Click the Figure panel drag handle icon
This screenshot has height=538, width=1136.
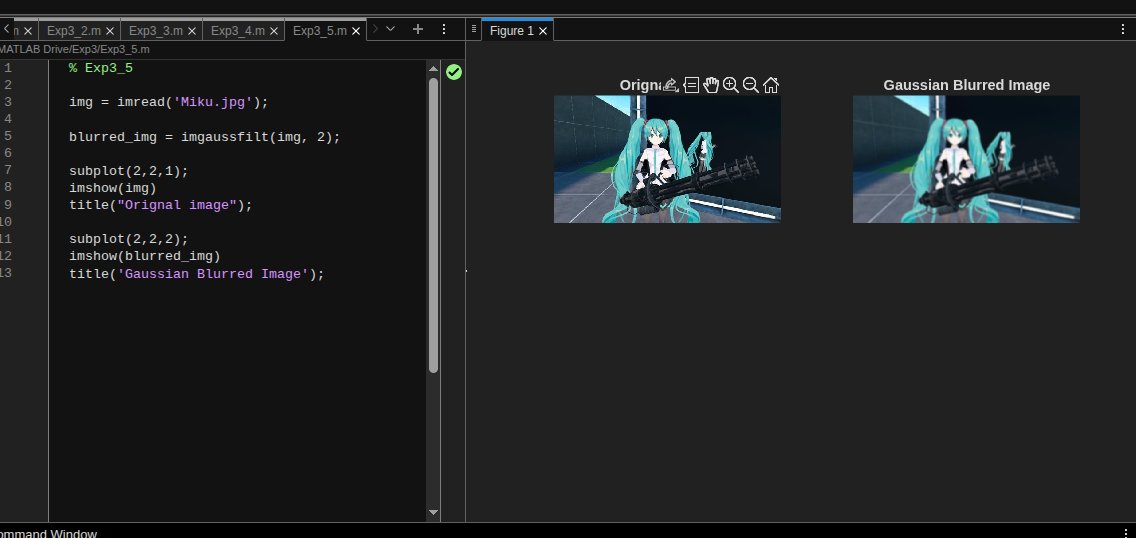474,29
